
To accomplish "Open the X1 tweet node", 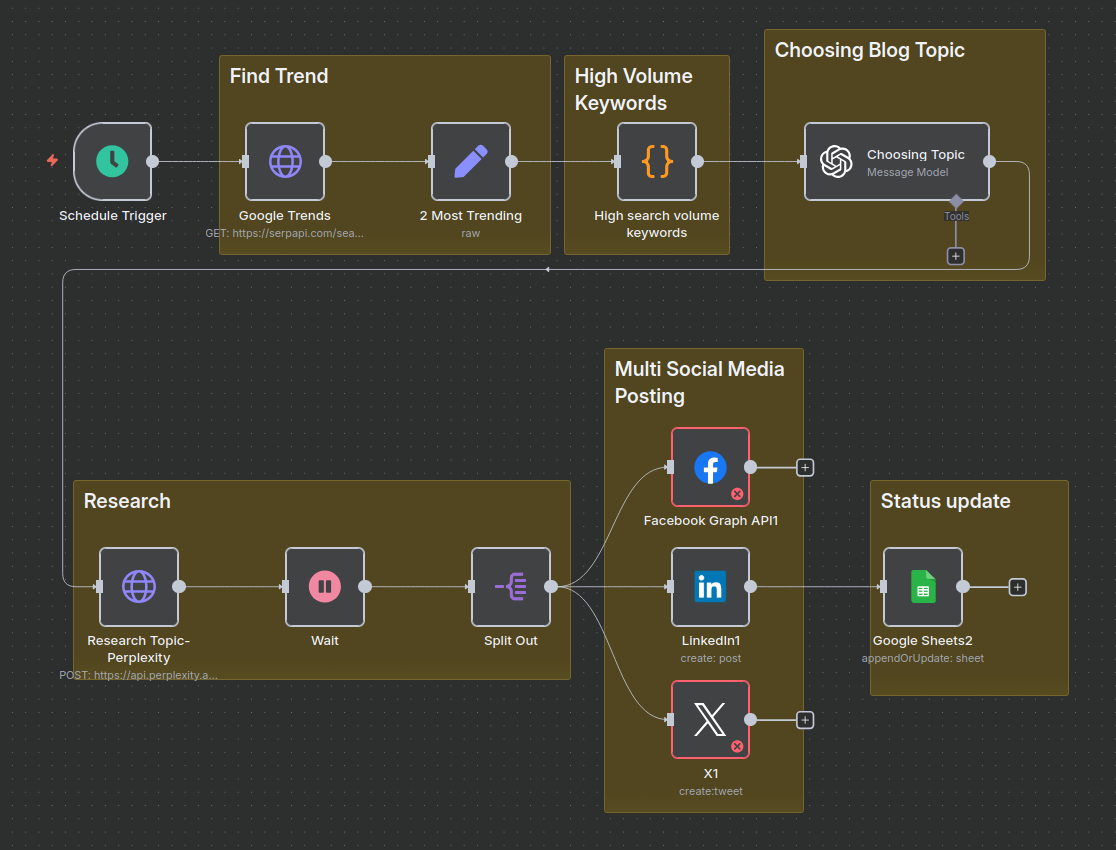I will pos(710,719).
